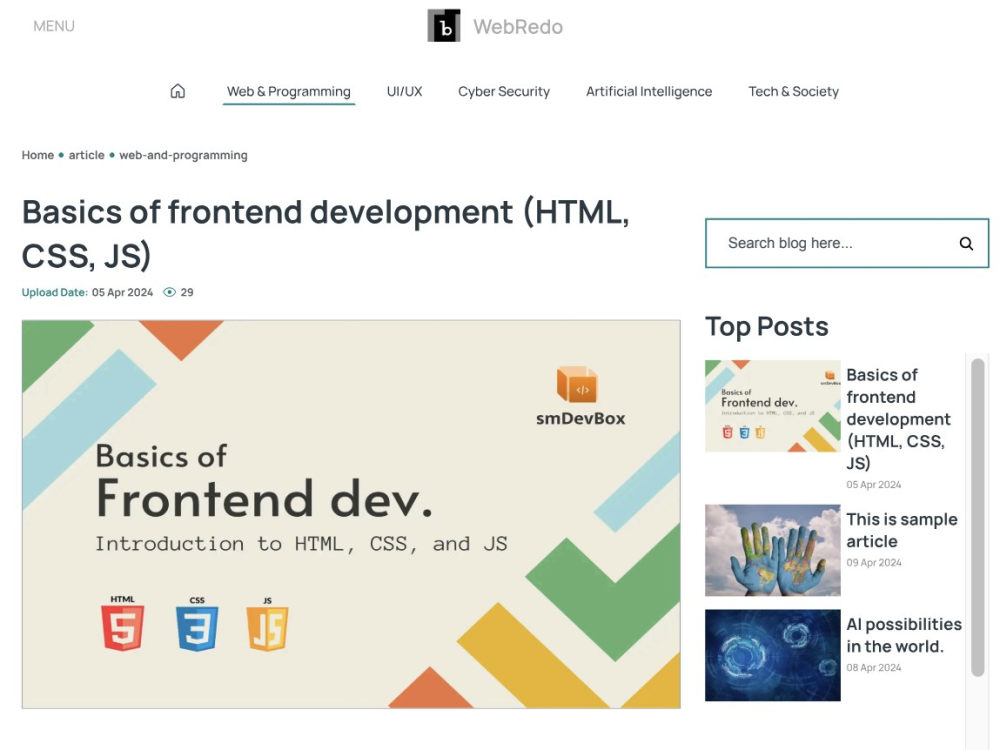Open the main Frontend dev article image

pyautogui.click(x=351, y=514)
